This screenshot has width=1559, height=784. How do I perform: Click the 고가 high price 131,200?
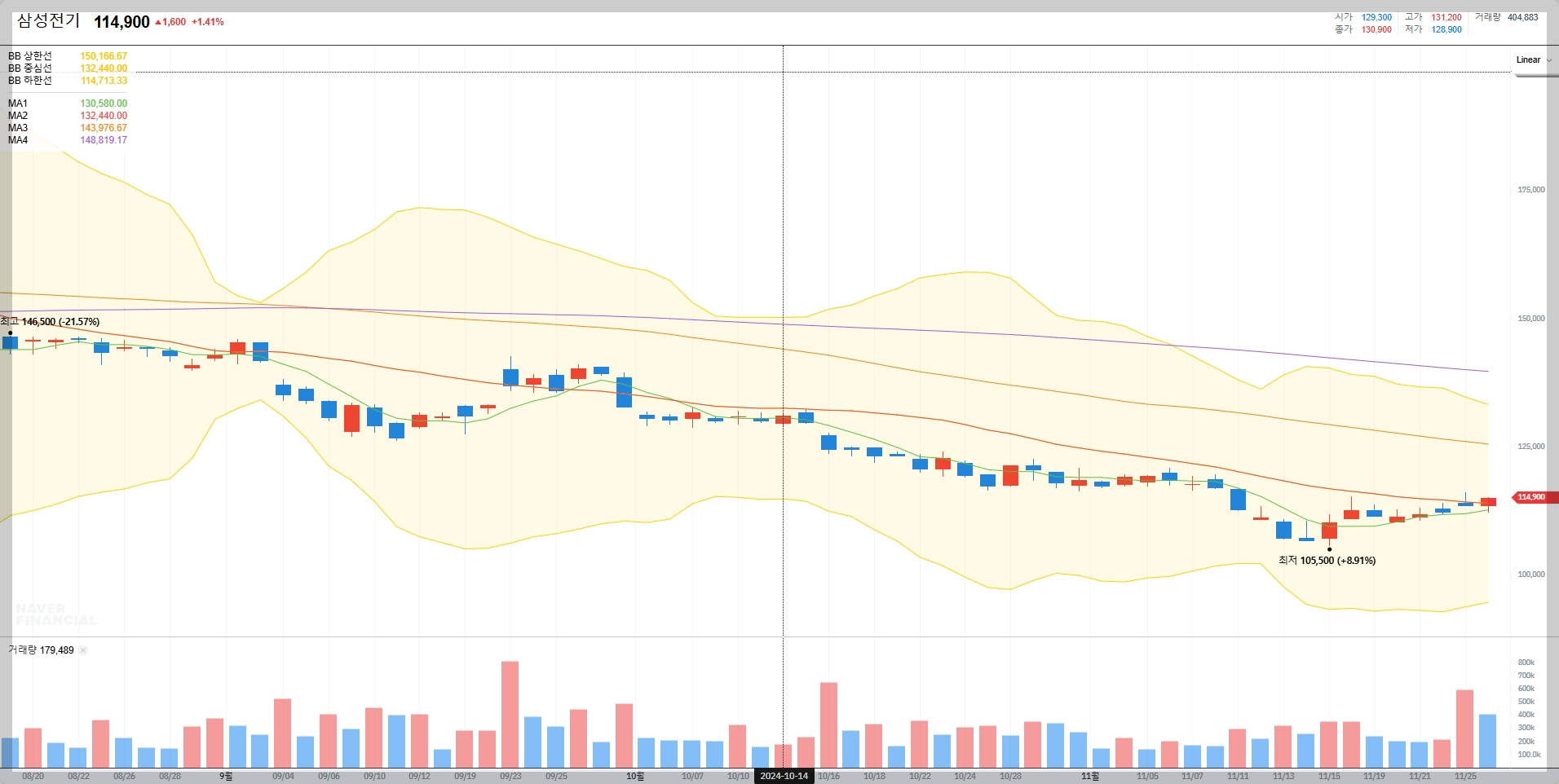point(1446,17)
